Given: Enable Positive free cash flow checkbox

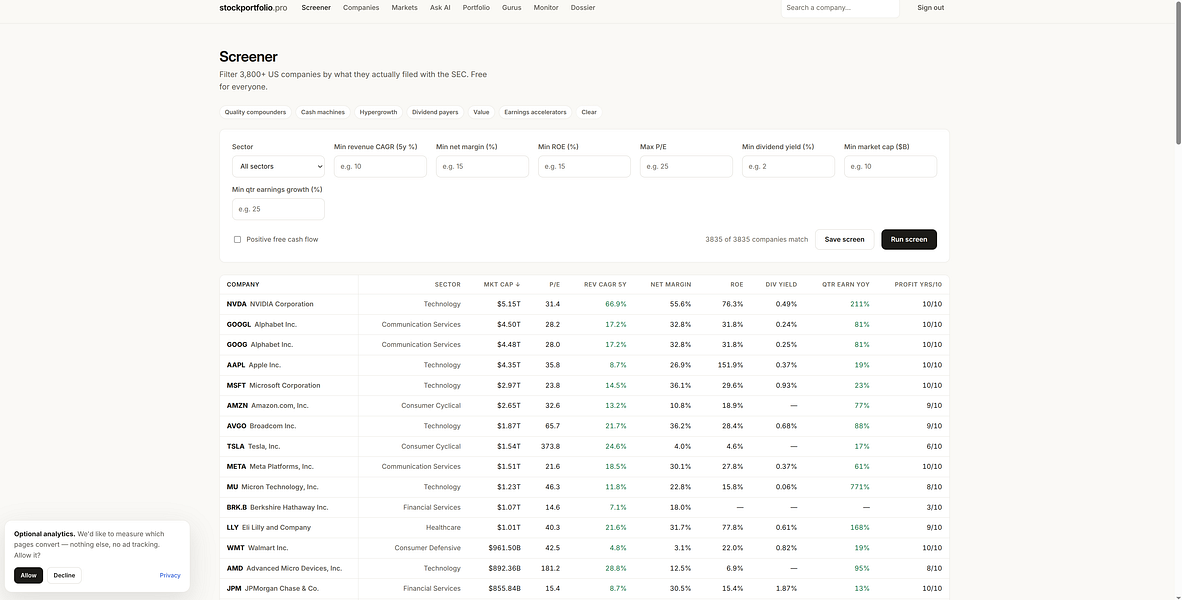Looking at the screenshot, I should pyautogui.click(x=237, y=240).
